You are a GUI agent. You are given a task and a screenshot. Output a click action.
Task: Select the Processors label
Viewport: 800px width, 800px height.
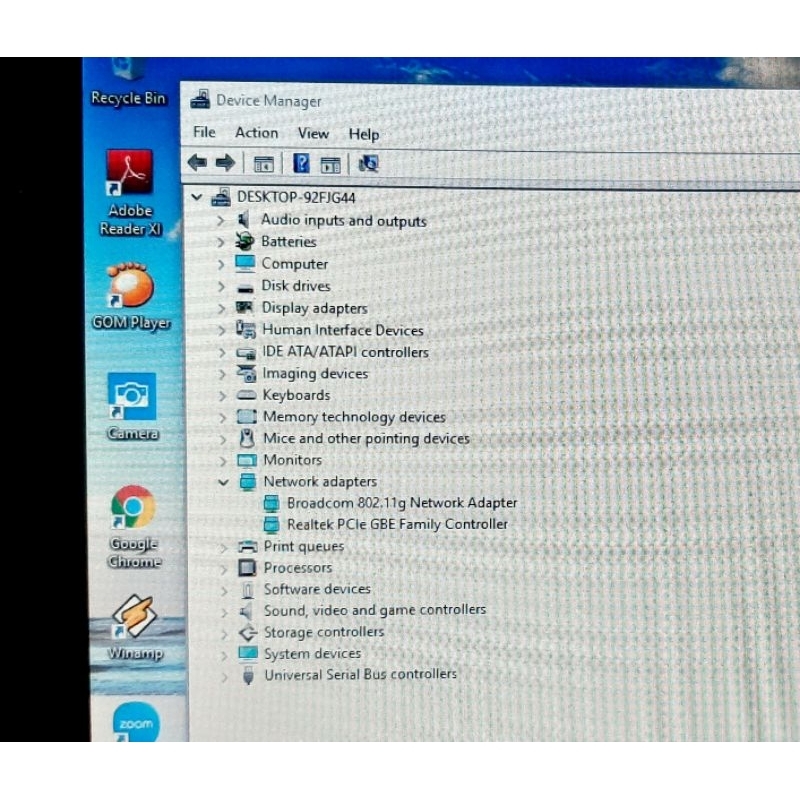point(298,567)
